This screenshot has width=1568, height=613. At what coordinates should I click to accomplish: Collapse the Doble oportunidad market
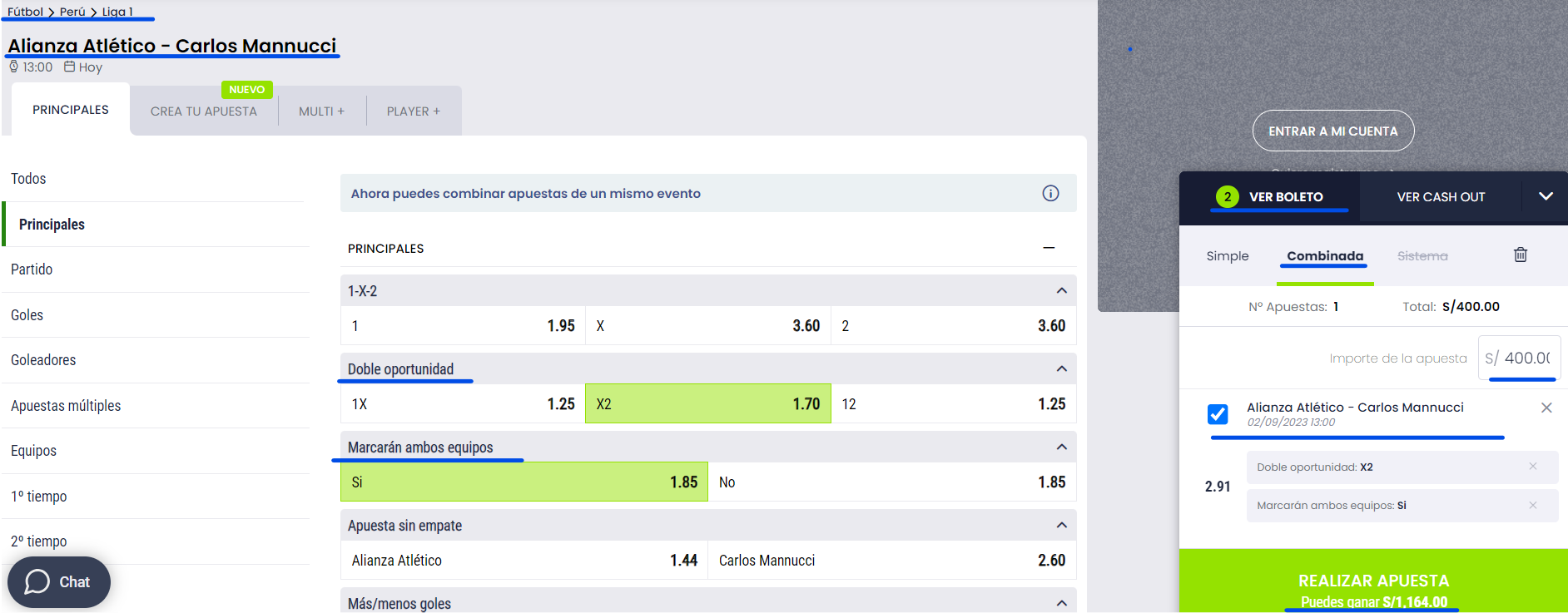click(x=1061, y=368)
